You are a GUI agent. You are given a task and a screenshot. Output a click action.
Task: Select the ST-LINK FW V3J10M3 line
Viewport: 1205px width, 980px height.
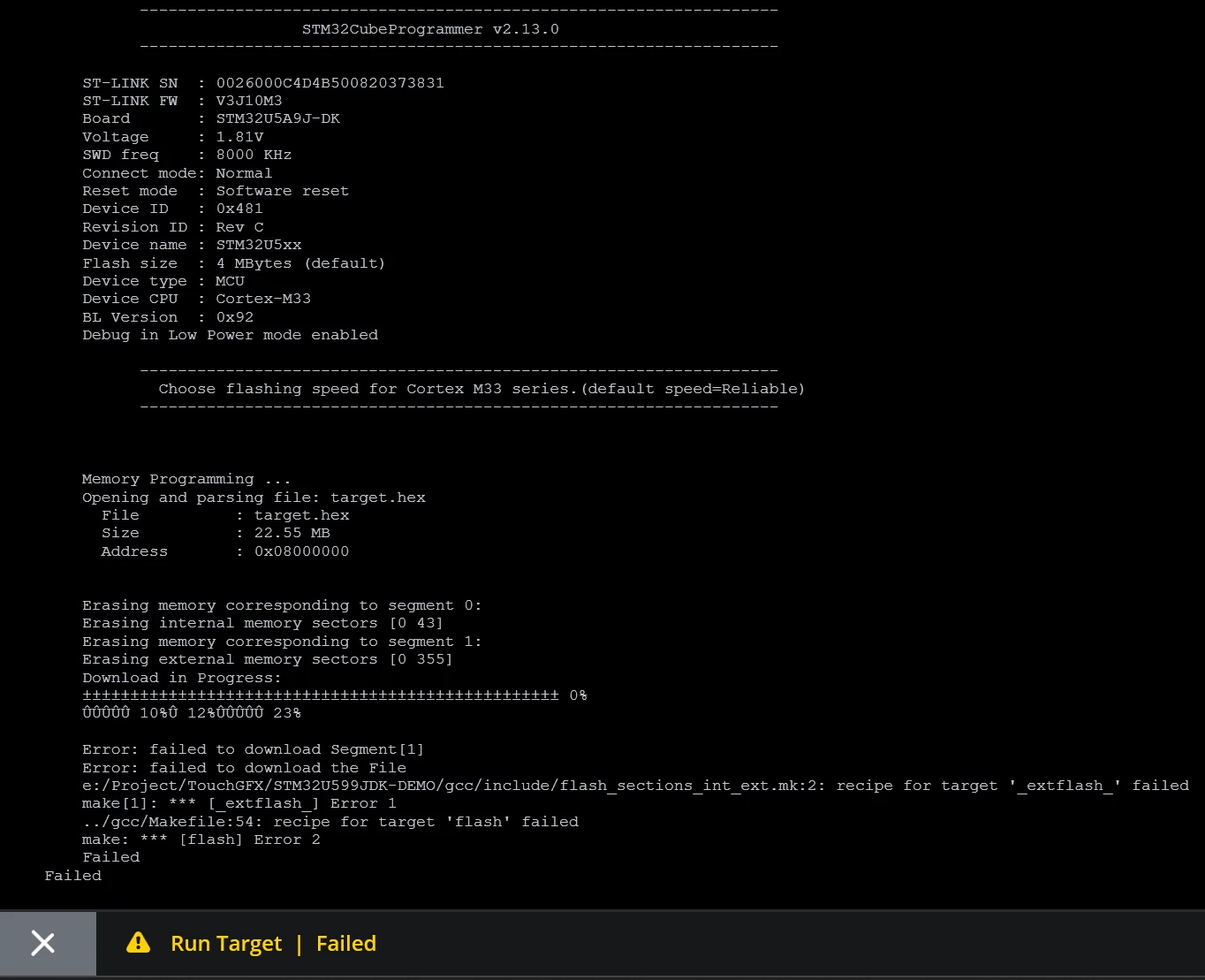[182, 101]
